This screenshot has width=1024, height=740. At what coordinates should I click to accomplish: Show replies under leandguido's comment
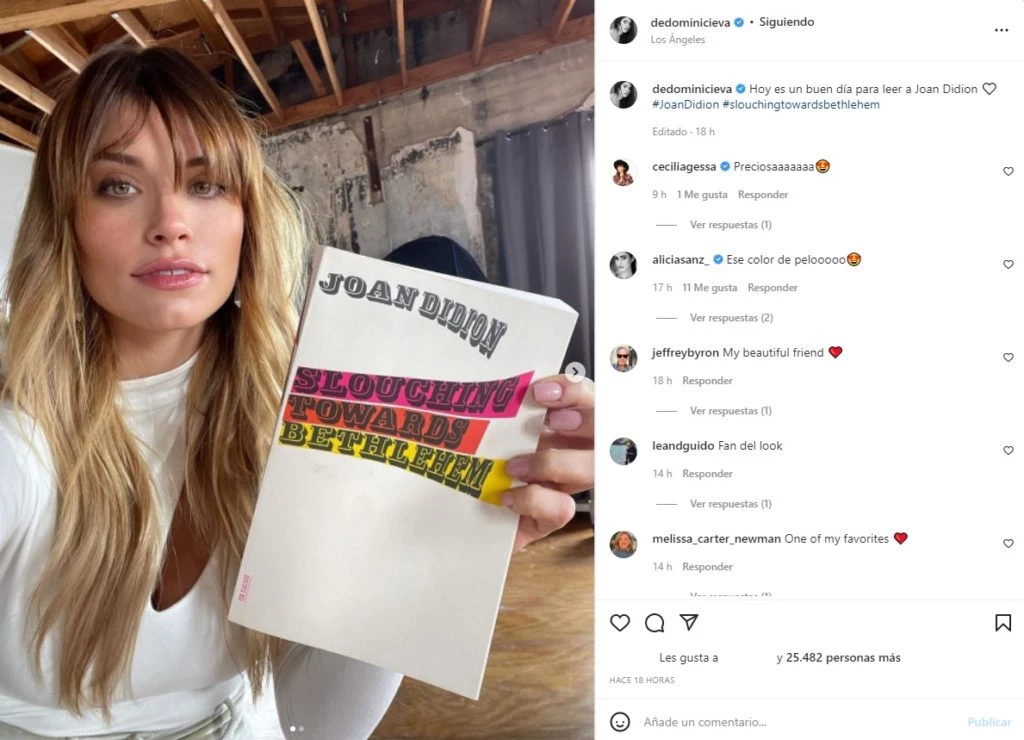[730, 504]
